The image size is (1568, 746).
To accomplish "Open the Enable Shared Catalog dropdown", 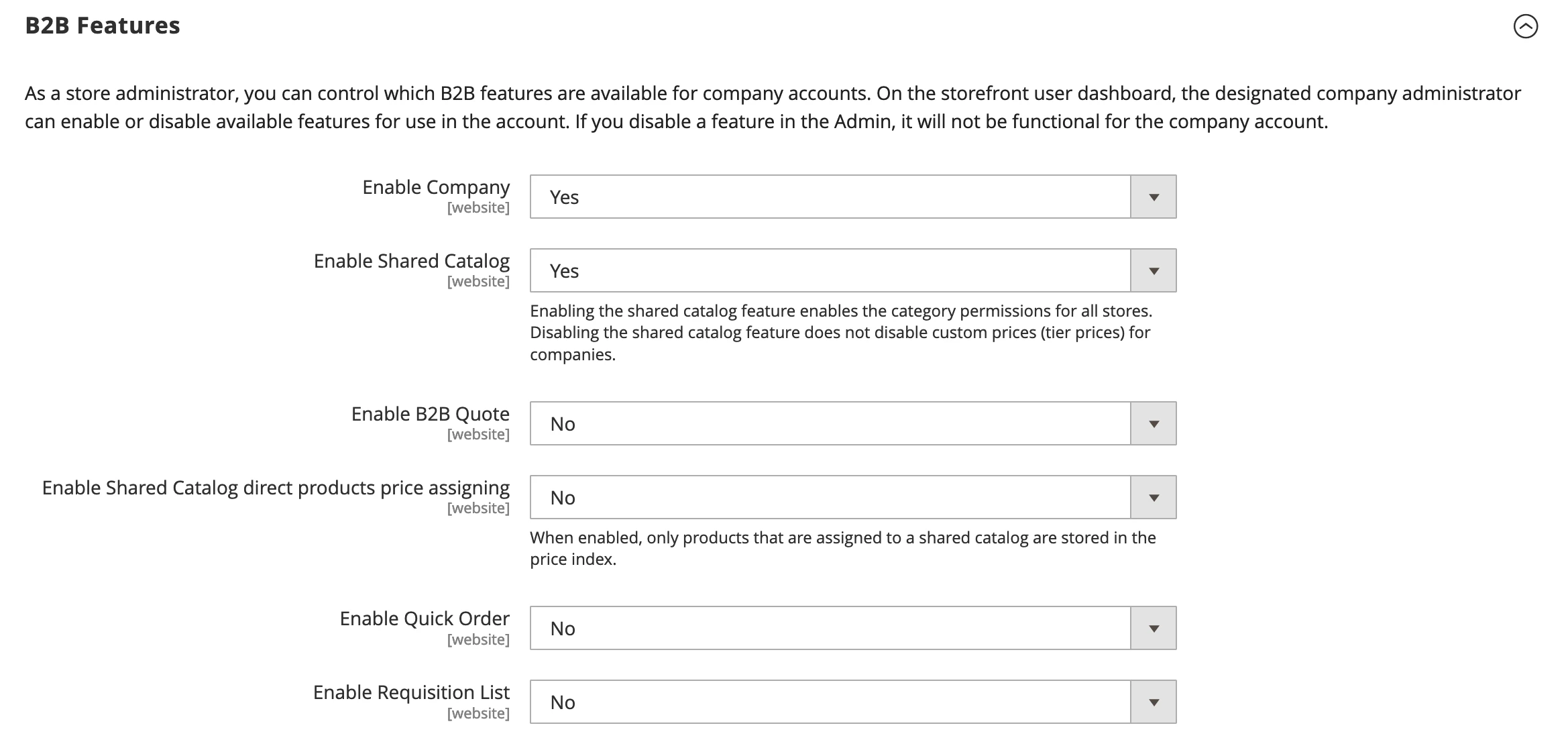I will click(853, 270).
